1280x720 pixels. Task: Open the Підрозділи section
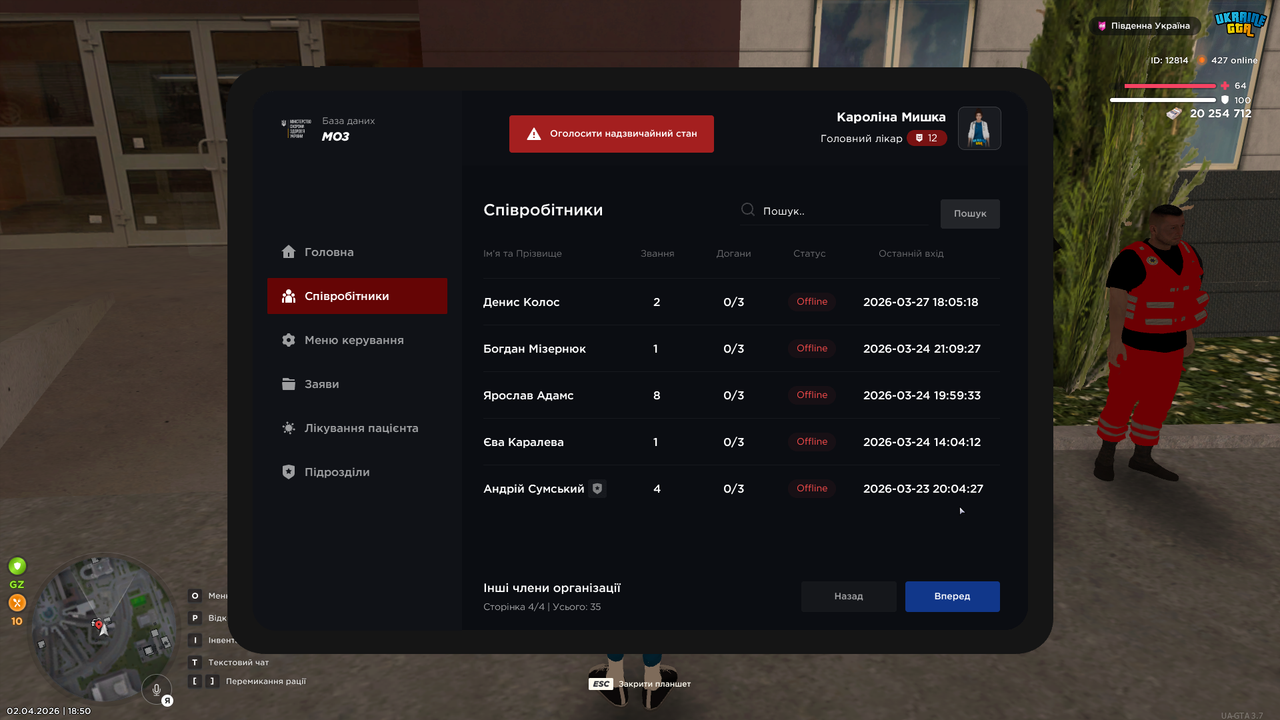coord(357,472)
